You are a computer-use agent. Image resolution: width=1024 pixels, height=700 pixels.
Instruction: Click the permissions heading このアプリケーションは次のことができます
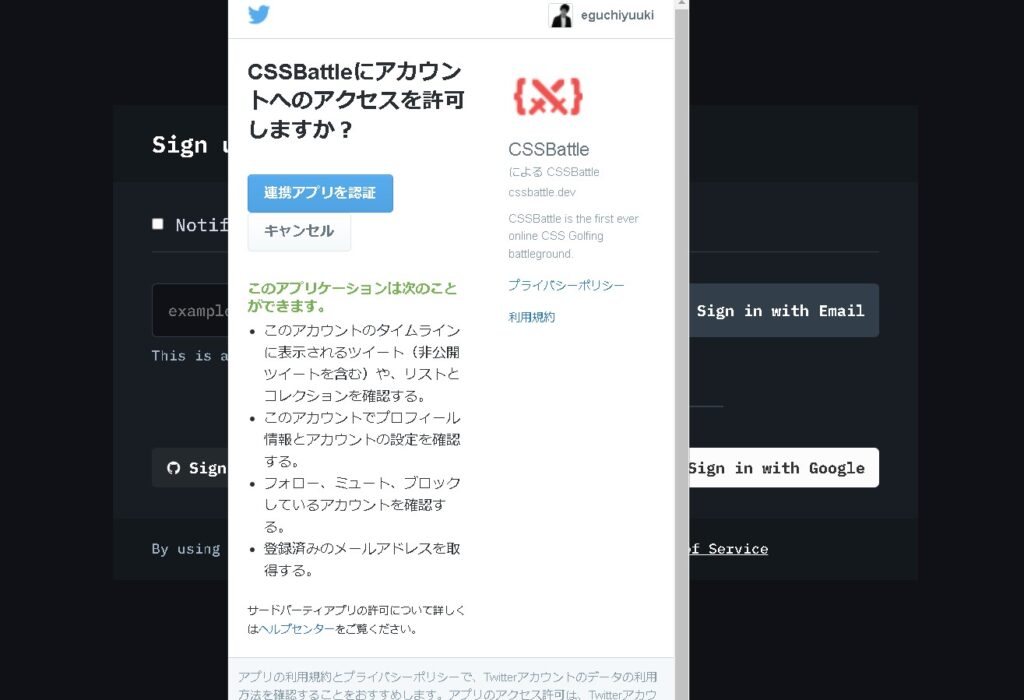click(x=352, y=296)
